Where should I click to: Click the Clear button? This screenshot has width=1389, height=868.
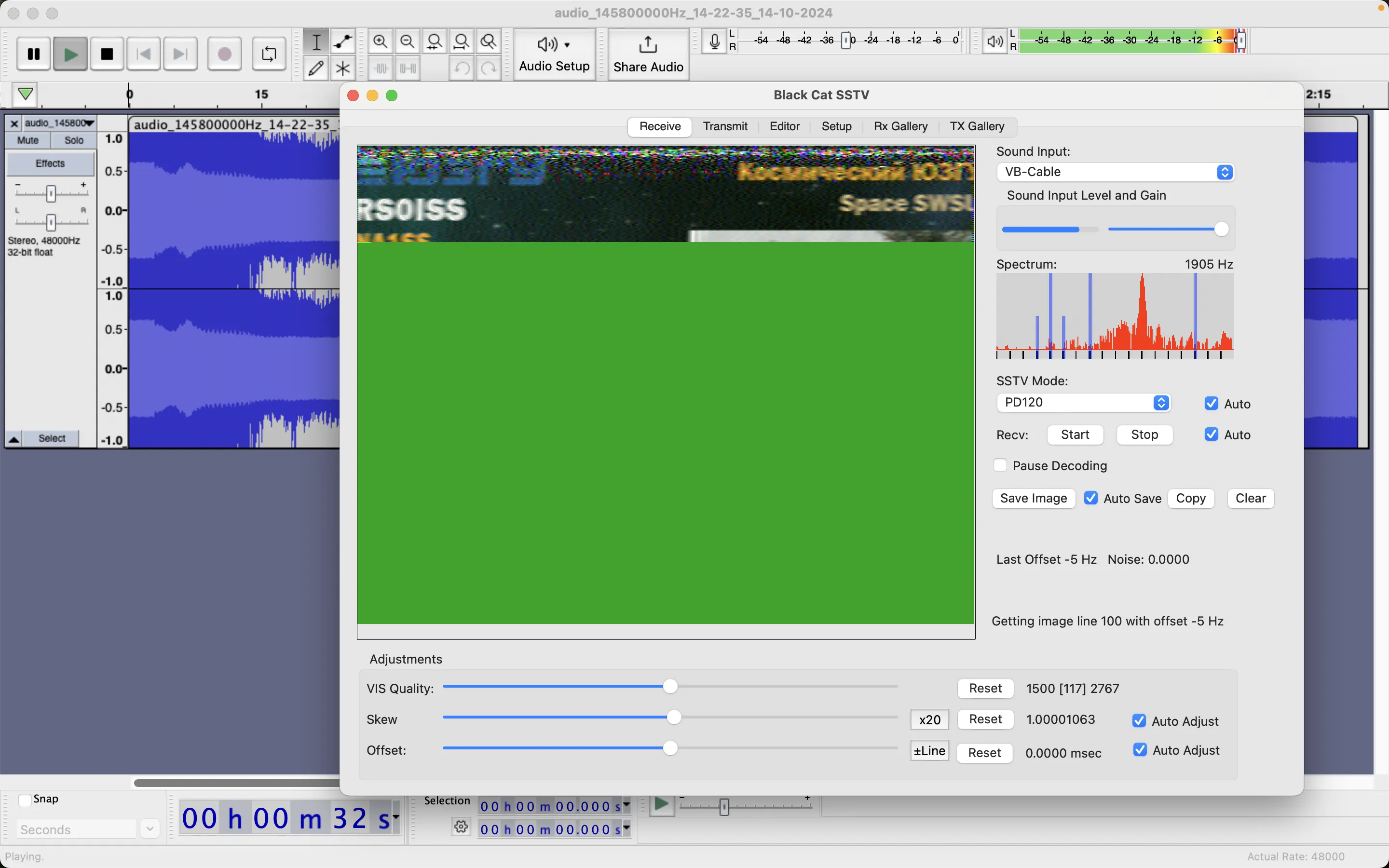1250,498
